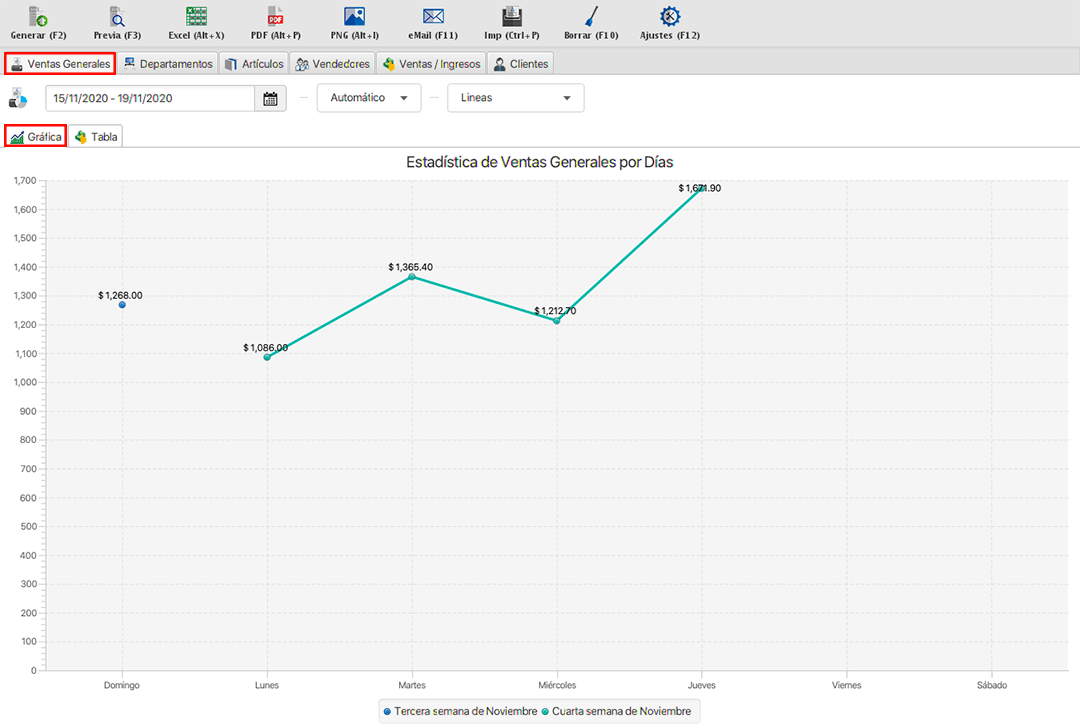Open the Vendedores tab
1080x727 pixels.
click(x=333, y=64)
